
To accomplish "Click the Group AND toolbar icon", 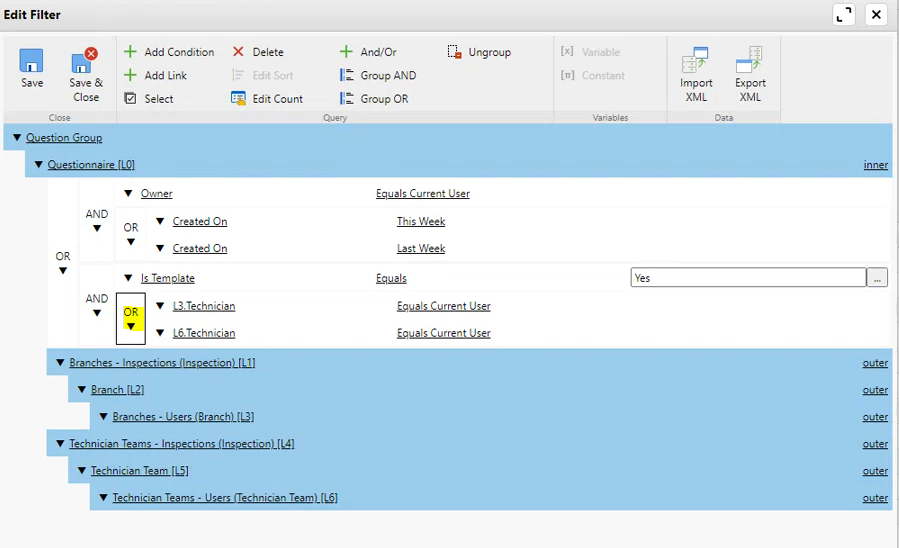I will tap(347, 75).
